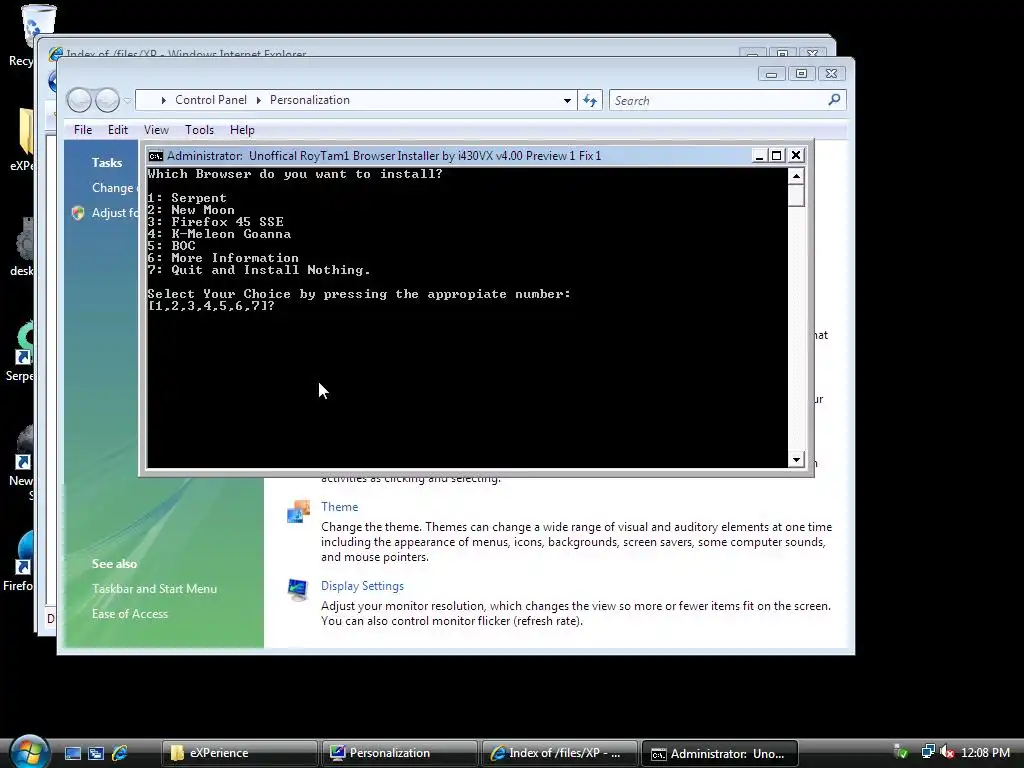Click console scrollbar down arrow
This screenshot has height=768, width=1024.
(796, 460)
